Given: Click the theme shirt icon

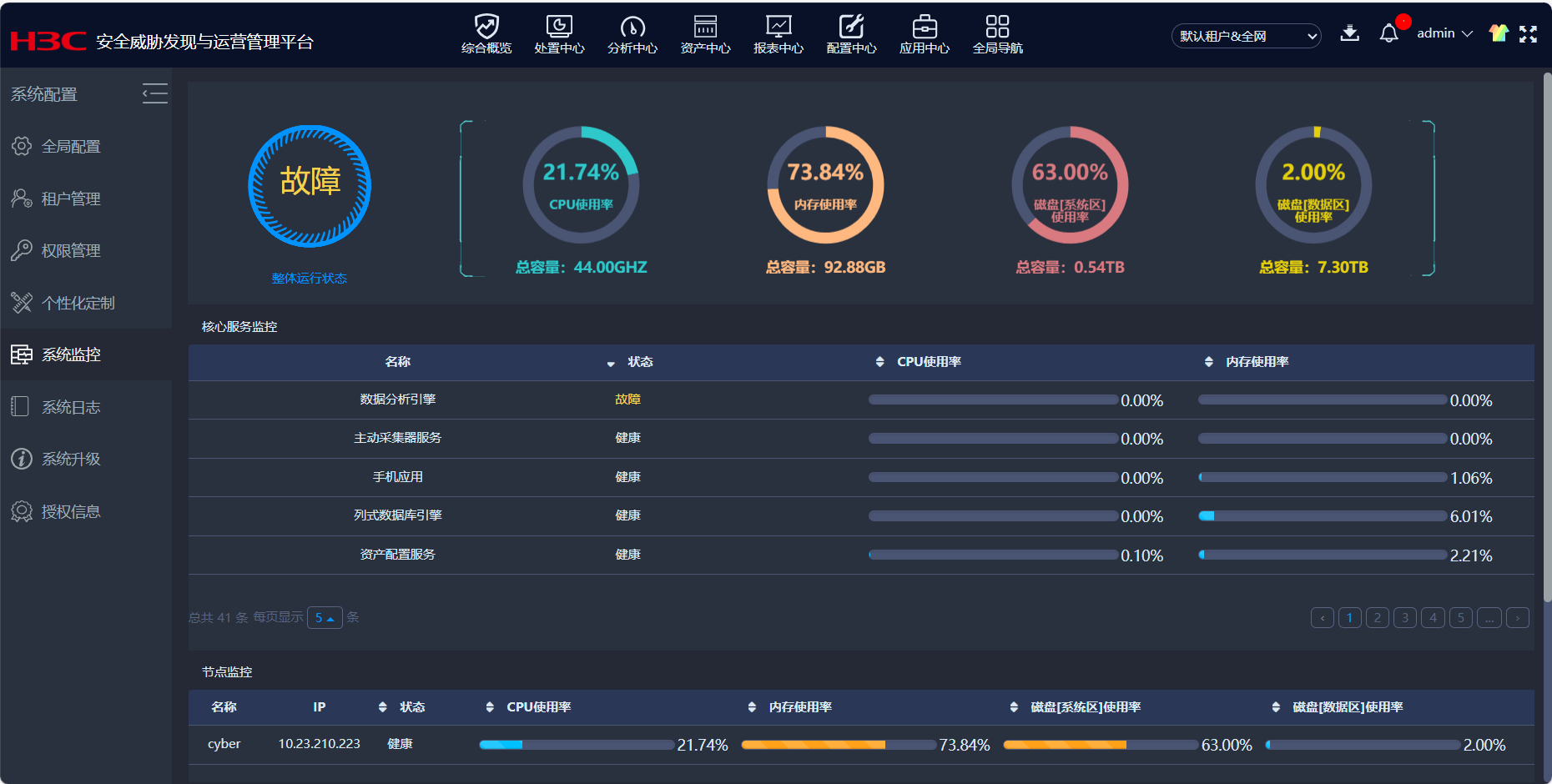Looking at the screenshot, I should [x=1499, y=33].
